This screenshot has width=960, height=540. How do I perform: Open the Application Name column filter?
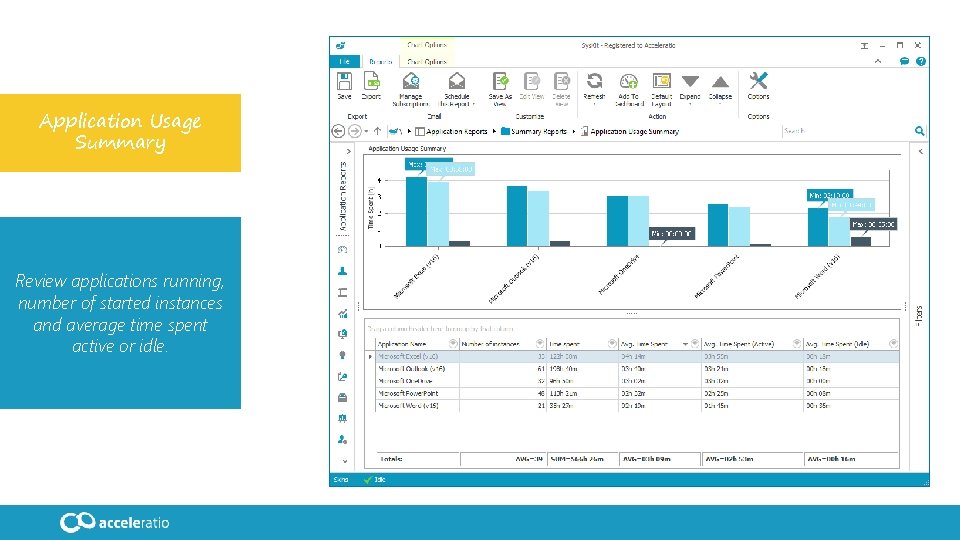coord(453,343)
